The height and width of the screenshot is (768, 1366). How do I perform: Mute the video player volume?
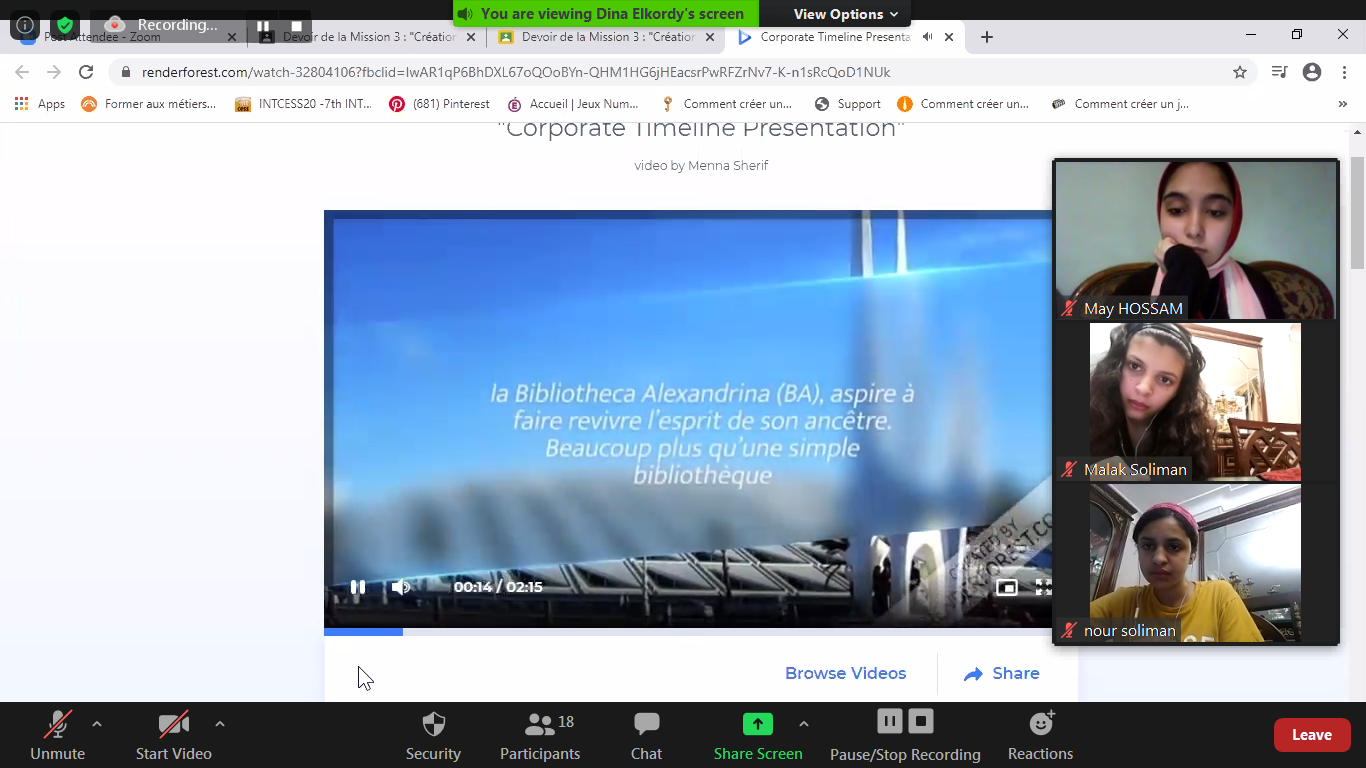tap(400, 587)
